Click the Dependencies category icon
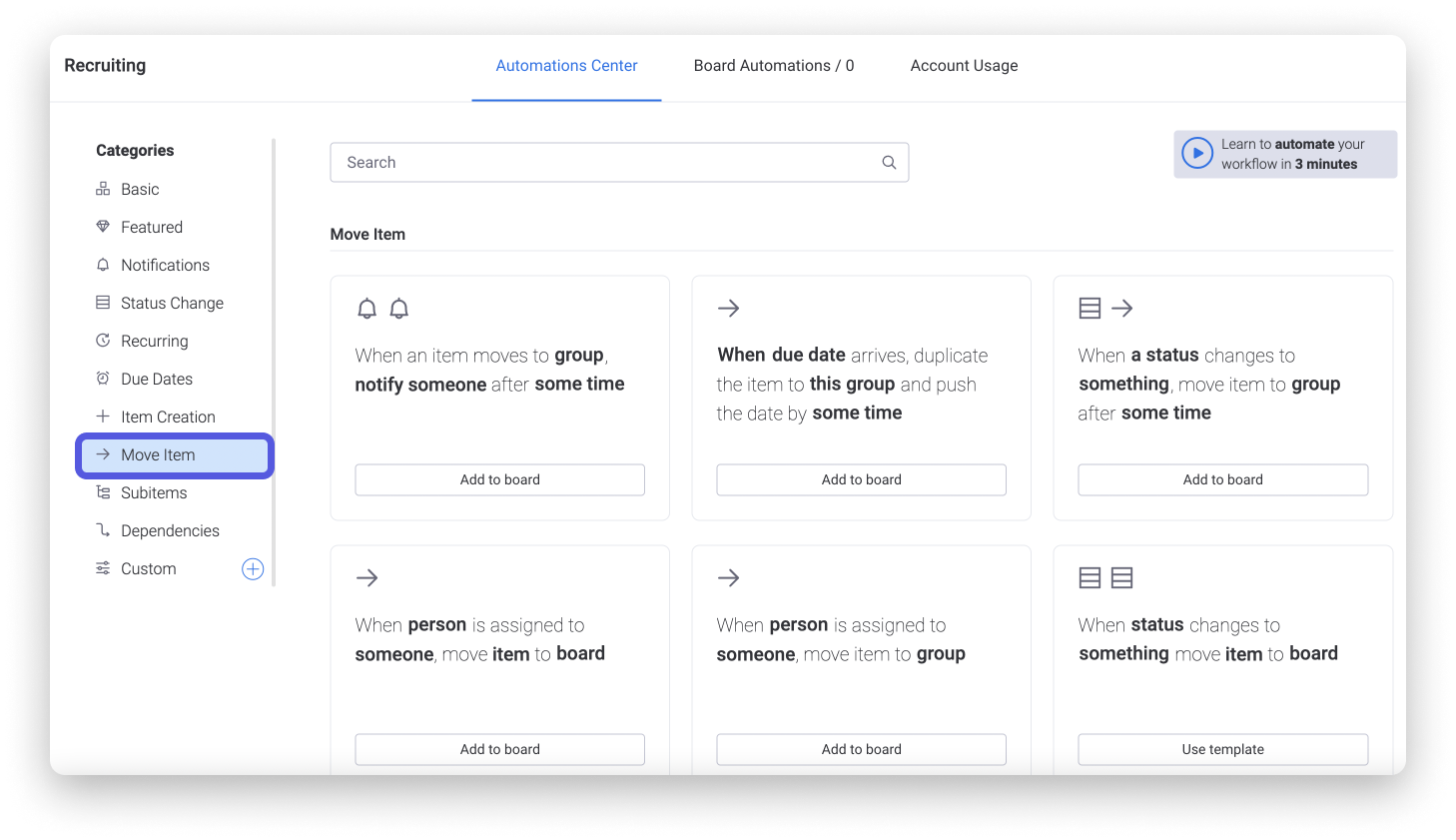 point(103,530)
